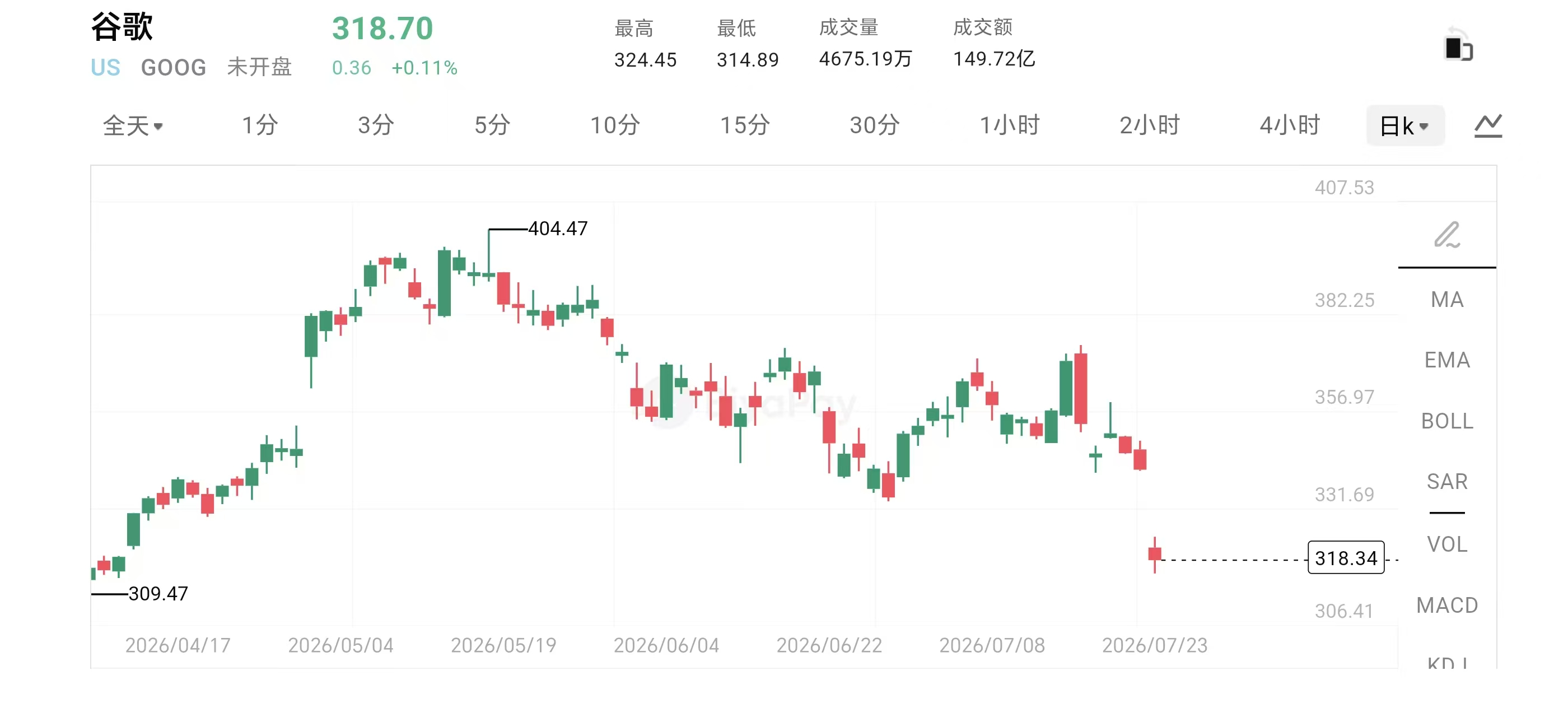The width and height of the screenshot is (1568, 708).
Task: Show the VOL sub-chart indicator
Action: coord(1447,544)
